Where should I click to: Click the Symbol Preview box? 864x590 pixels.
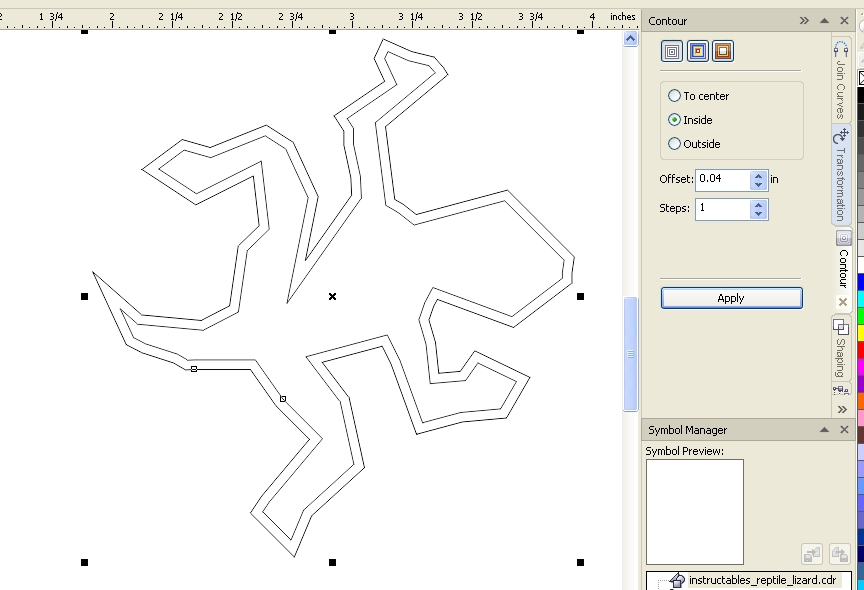tap(695, 512)
